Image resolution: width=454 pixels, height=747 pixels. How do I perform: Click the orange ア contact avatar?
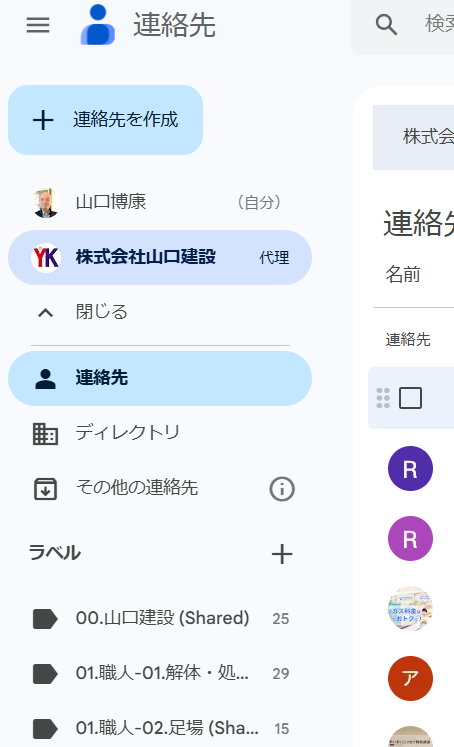(x=410, y=678)
